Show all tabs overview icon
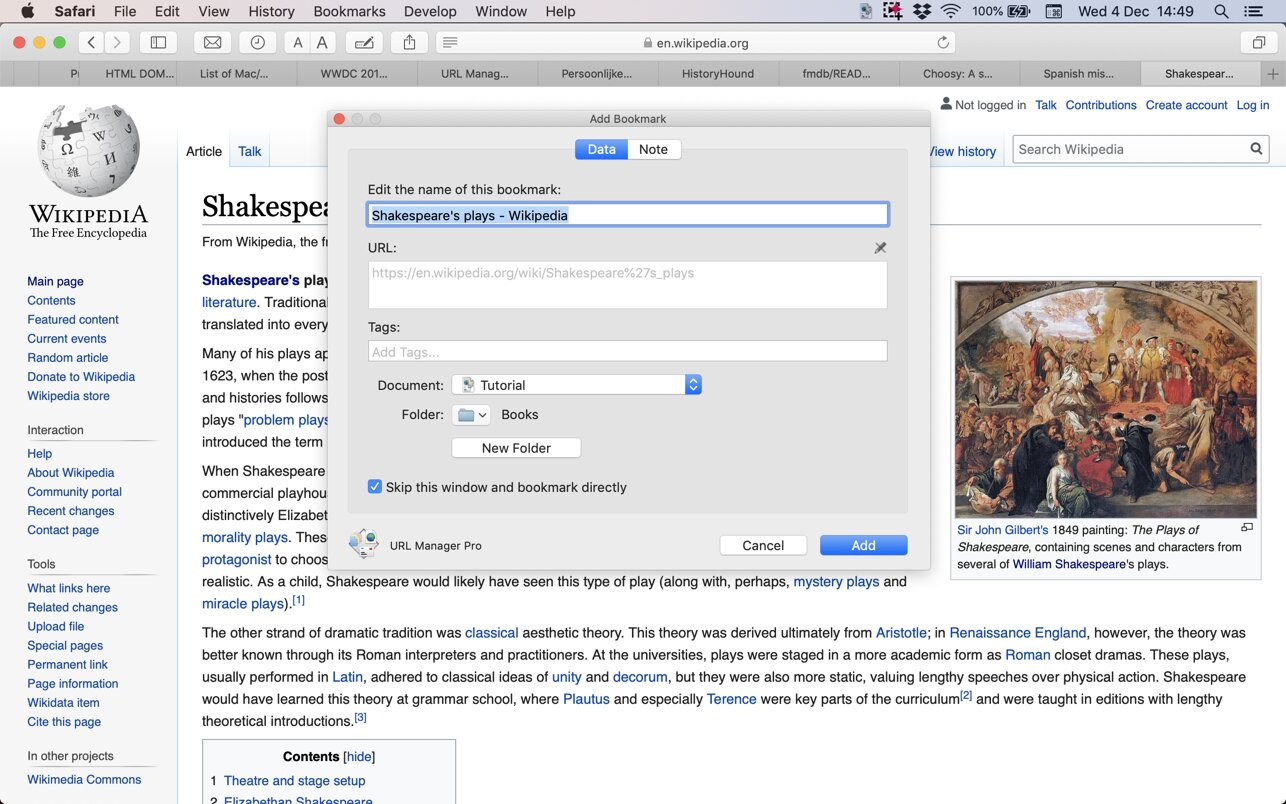This screenshot has width=1286, height=804. [1259, 42]
